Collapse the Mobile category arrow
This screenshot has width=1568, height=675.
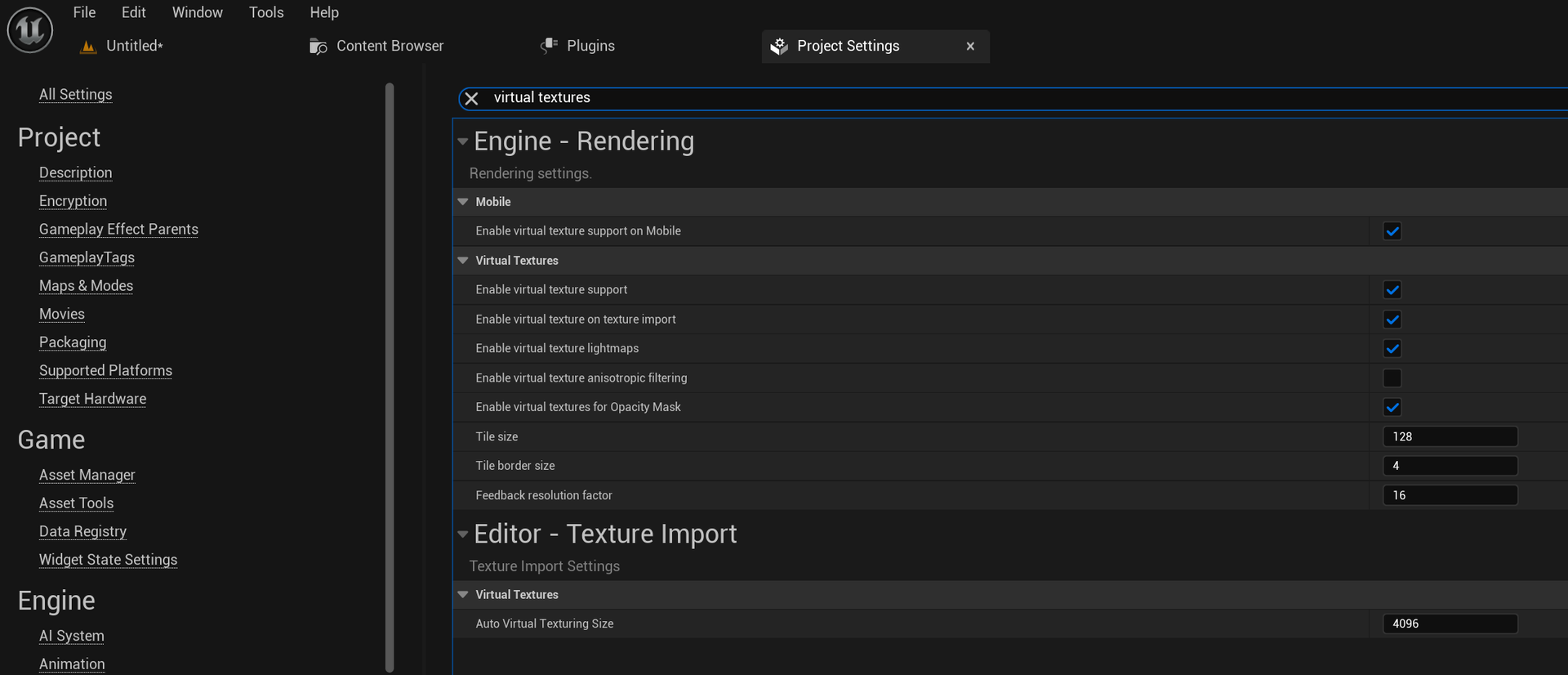463,202
